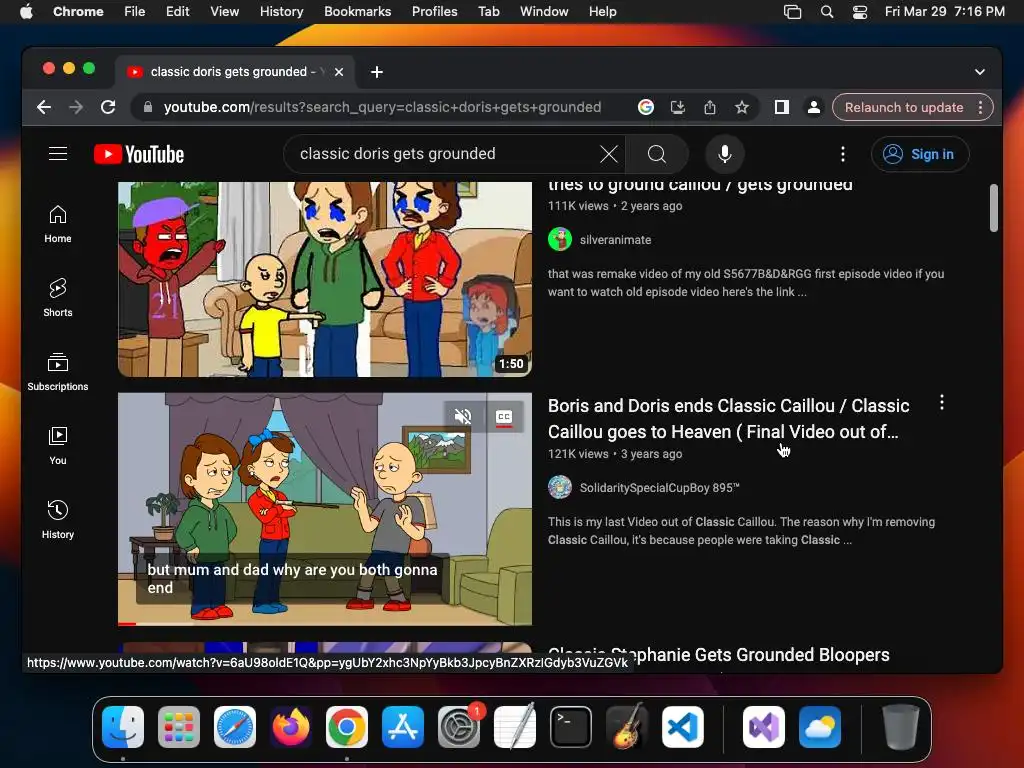1024x768 pixels.
Task: Expand the tab search chevron
Action: (x=980, y=72)
